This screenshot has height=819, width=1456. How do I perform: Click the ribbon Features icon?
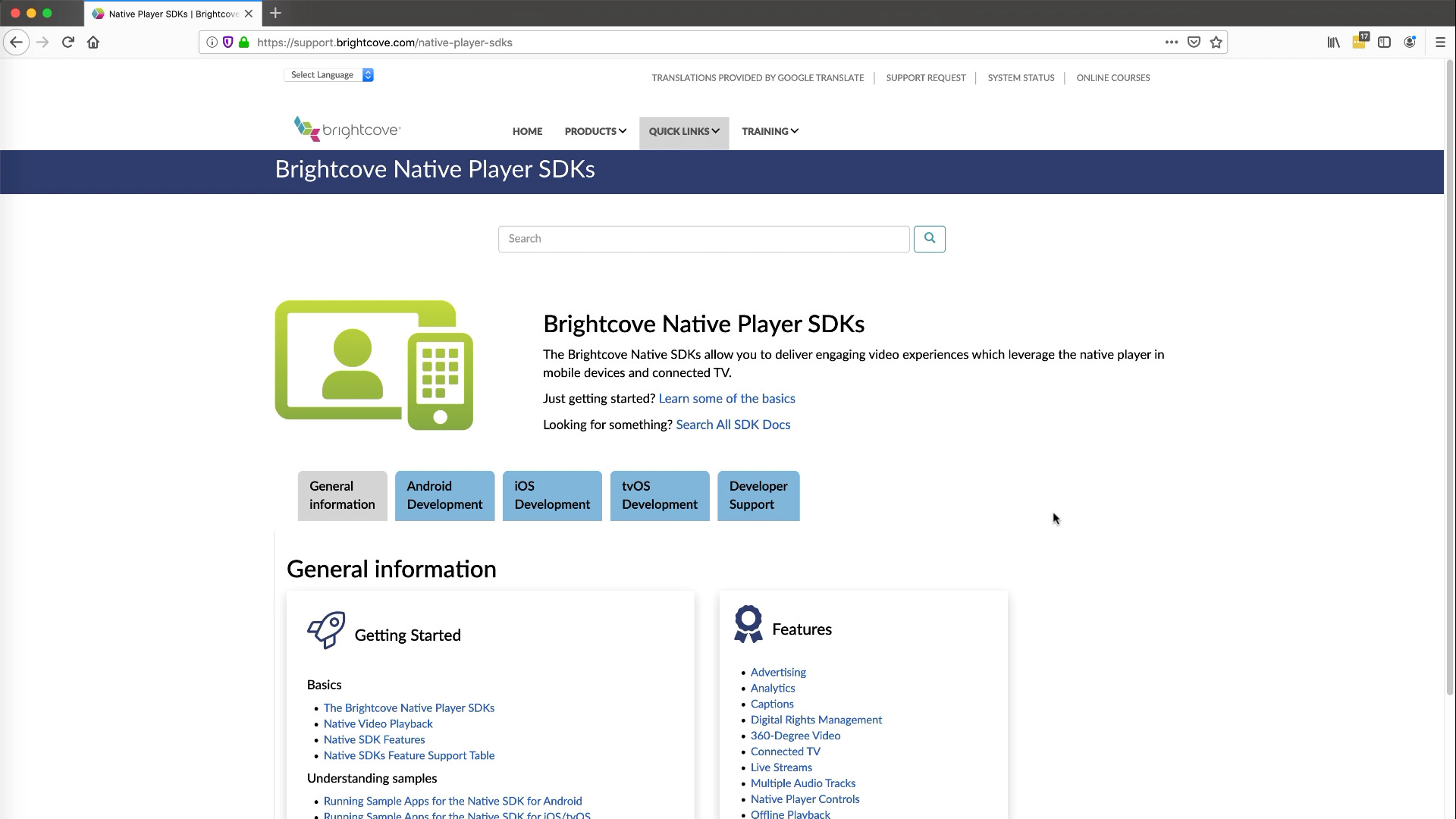[748, 624]
